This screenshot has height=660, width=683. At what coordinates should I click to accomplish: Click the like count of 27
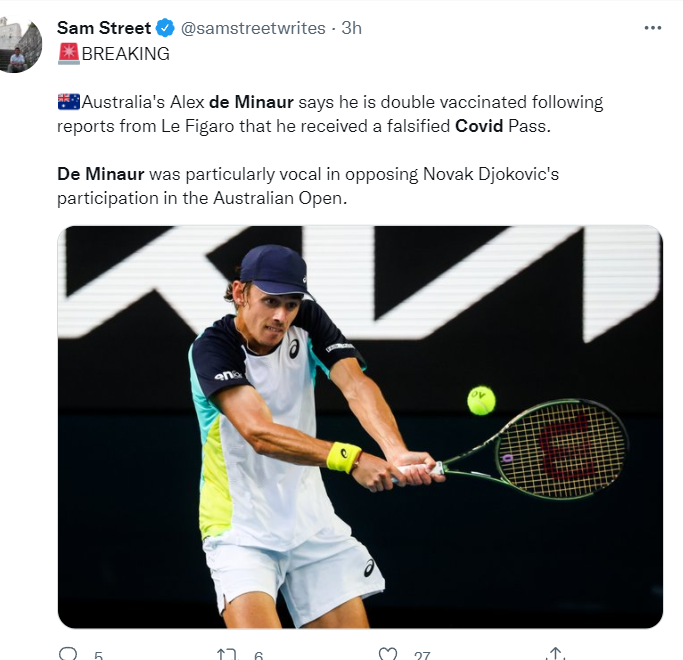(422, 656)
